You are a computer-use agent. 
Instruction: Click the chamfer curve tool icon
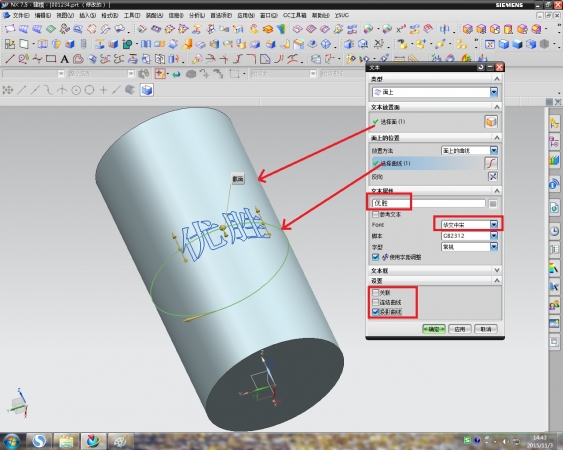tap(265, 59)
